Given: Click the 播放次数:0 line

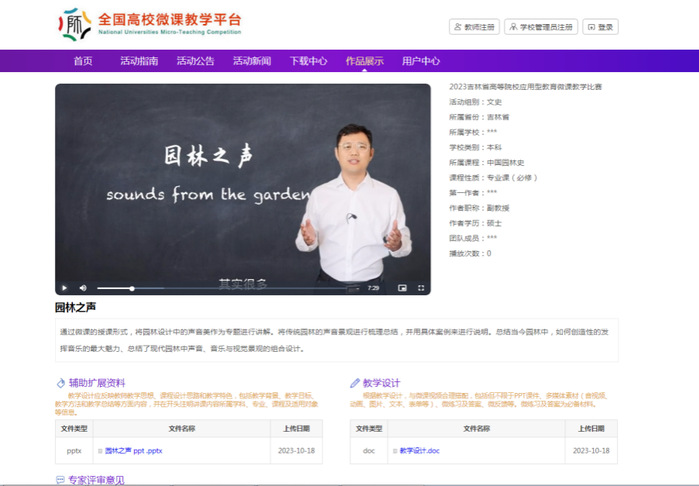Looking at the screenshot, I should 470,254.
